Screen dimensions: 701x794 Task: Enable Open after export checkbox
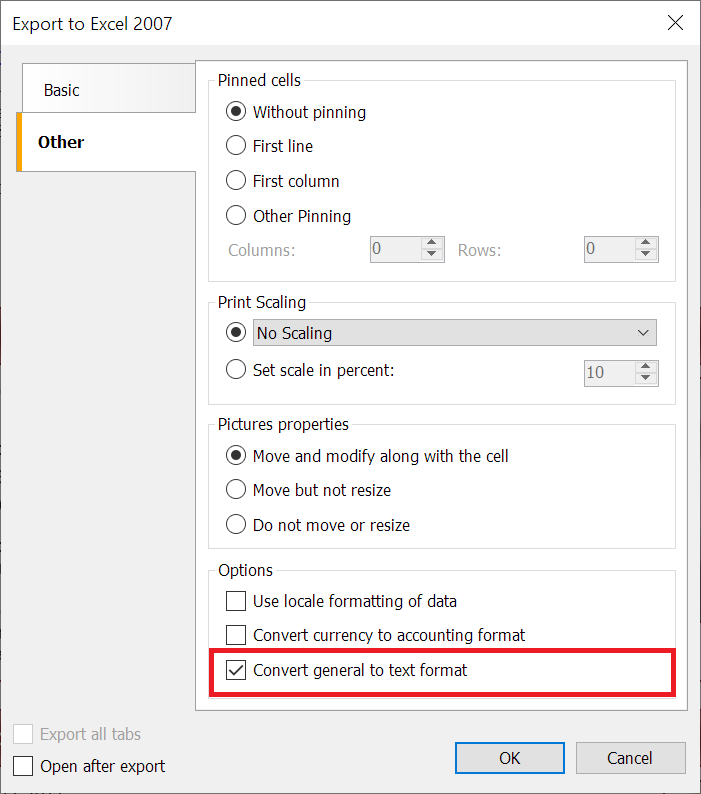(x=23, y=767)
